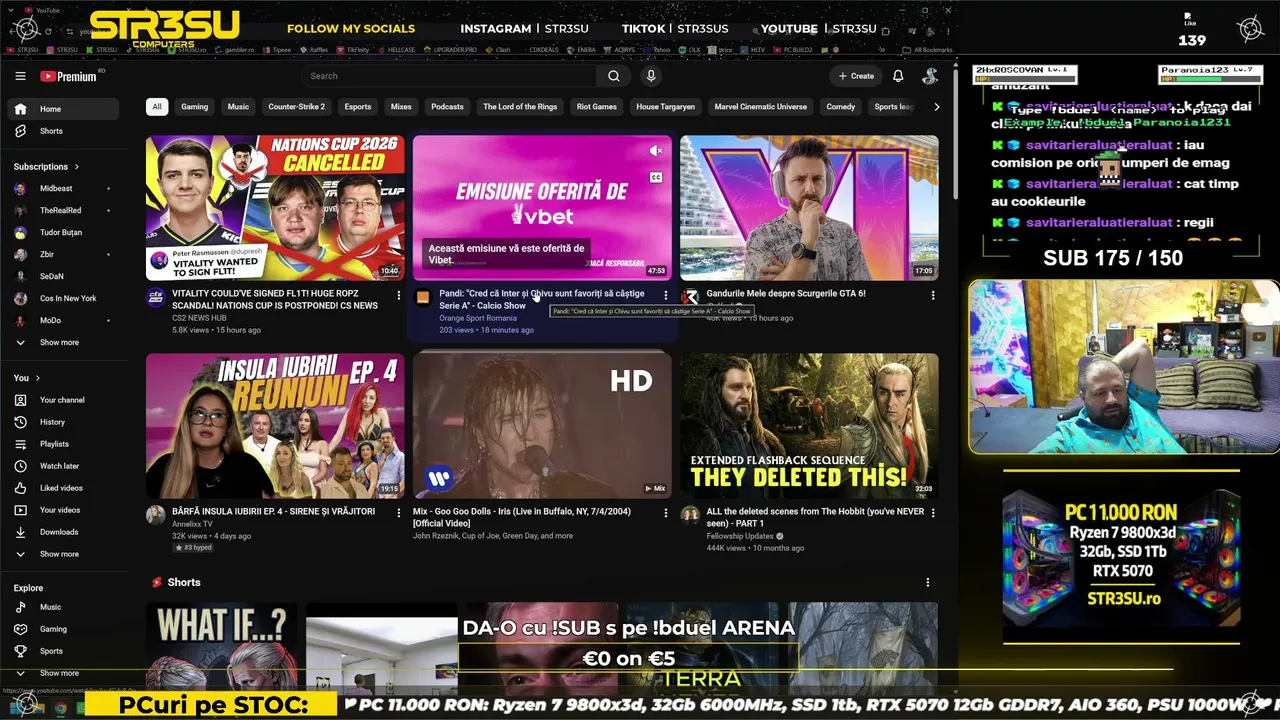The width and height of the screenshot is (1280, 720).
Task: Open options menu for Insula Iubirii video
Action: (399, 513)
